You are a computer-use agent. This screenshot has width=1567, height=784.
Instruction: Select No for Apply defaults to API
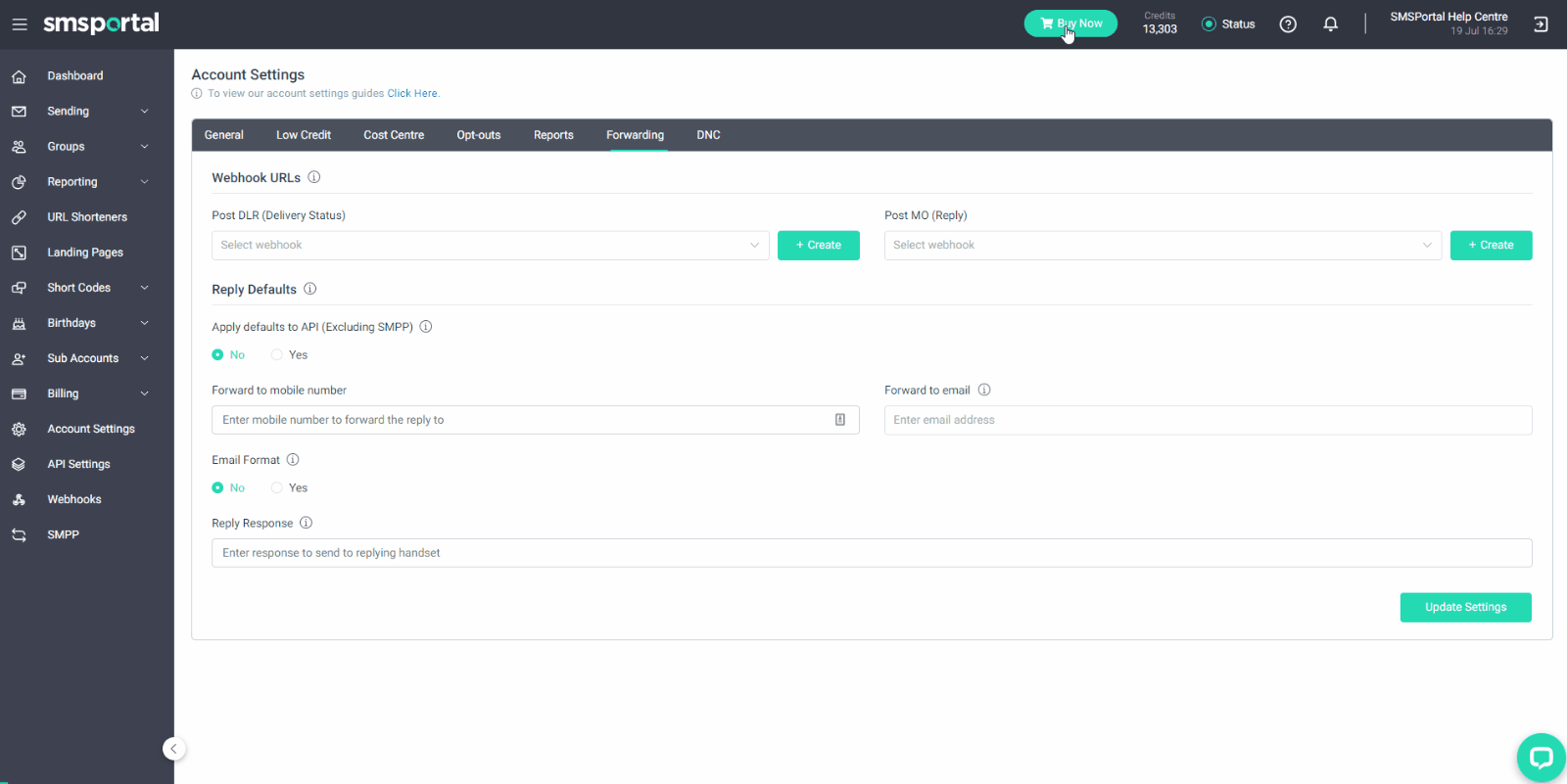[217, 354]
